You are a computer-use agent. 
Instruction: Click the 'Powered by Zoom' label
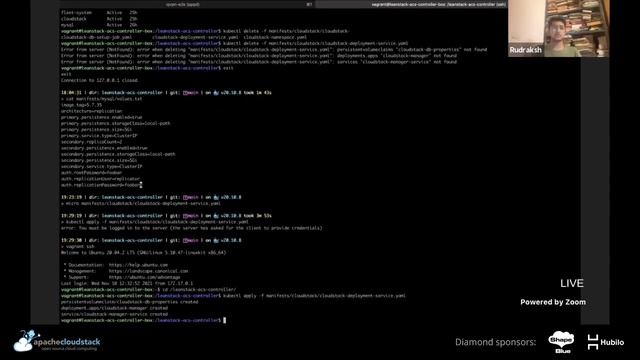(553, 302)
